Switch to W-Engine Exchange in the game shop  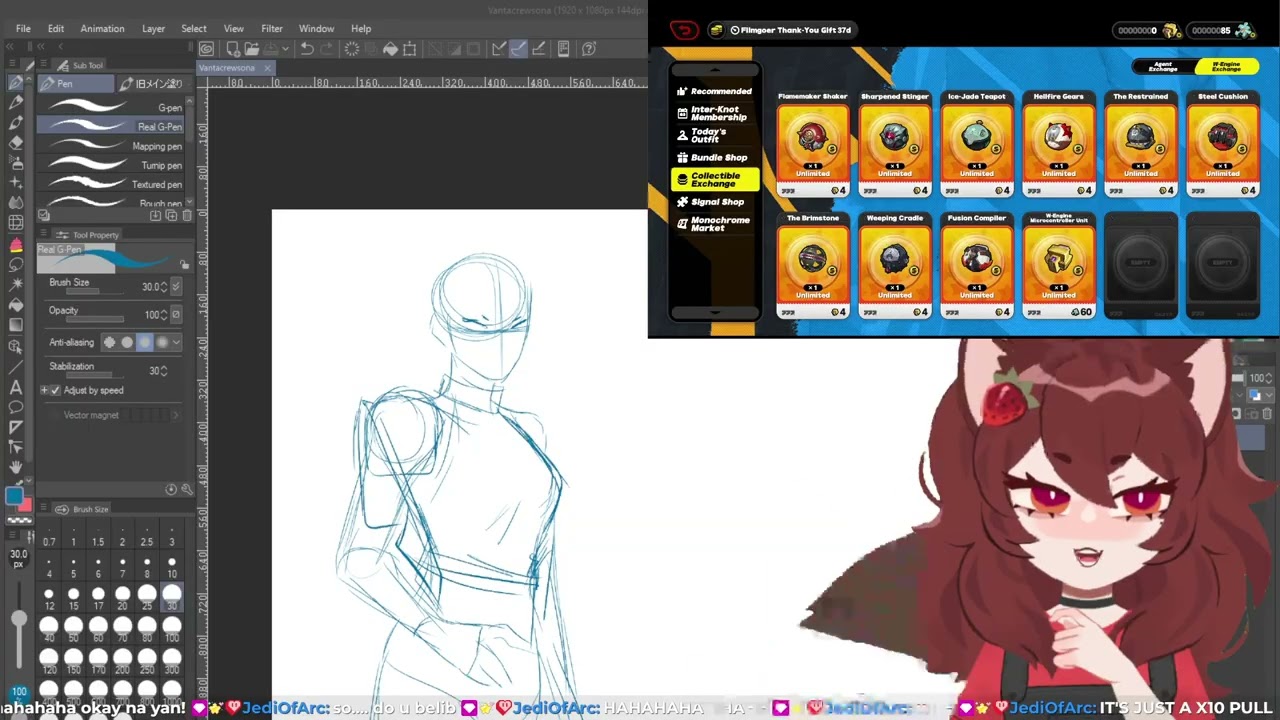[x=1226, y=67]
